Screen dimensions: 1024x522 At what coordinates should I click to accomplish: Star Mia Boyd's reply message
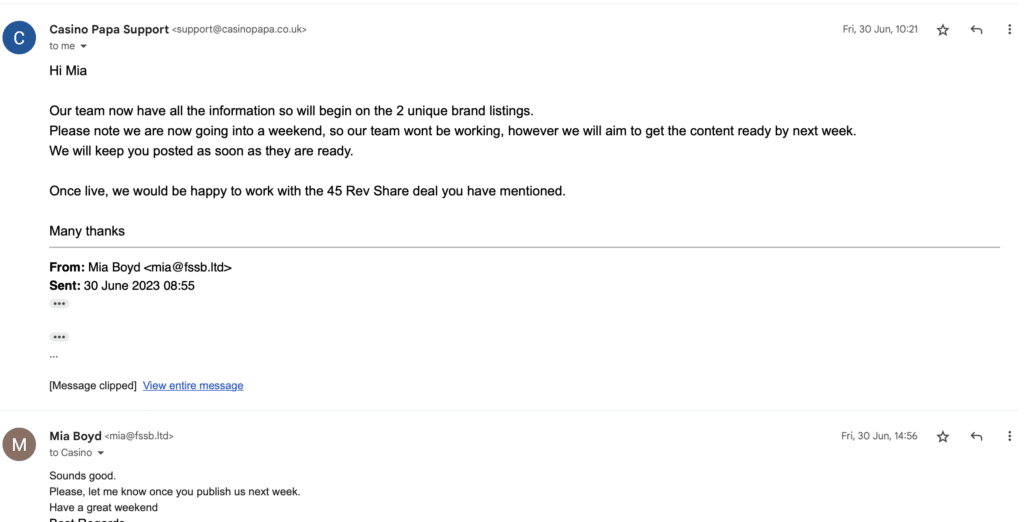tap(942, 436)
